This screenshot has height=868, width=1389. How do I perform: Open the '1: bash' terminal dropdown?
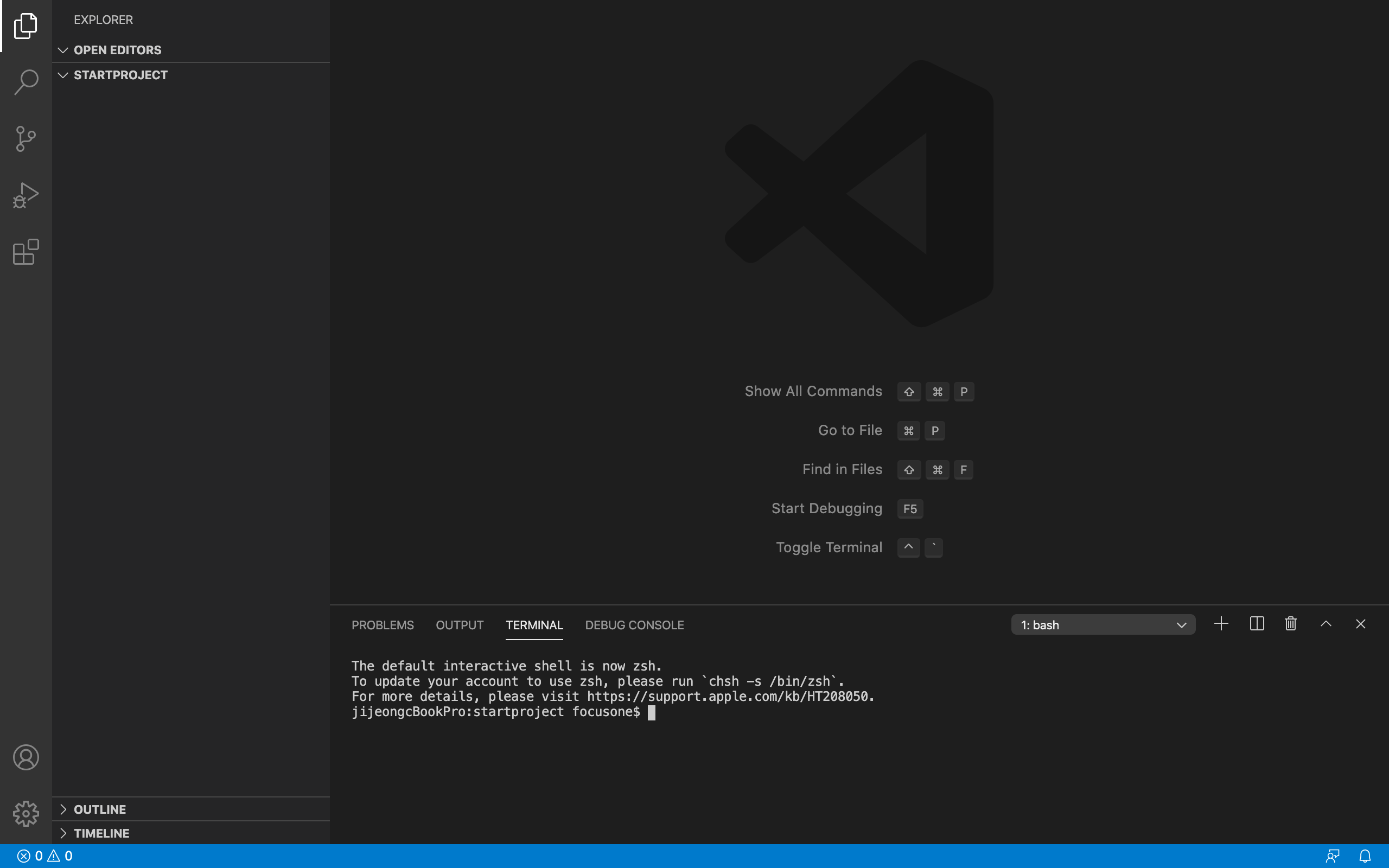tap(1103, 624)
